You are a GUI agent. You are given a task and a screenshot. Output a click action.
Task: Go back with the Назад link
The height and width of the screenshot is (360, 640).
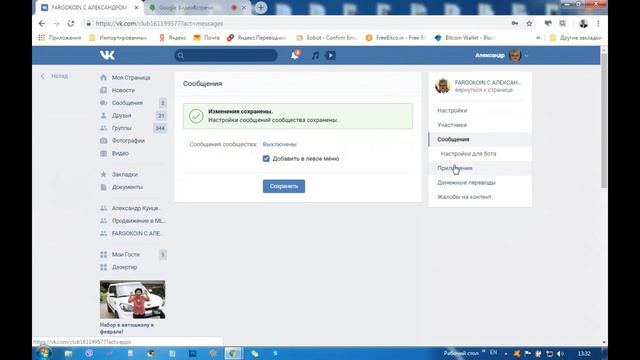click(x=55, y=76)
